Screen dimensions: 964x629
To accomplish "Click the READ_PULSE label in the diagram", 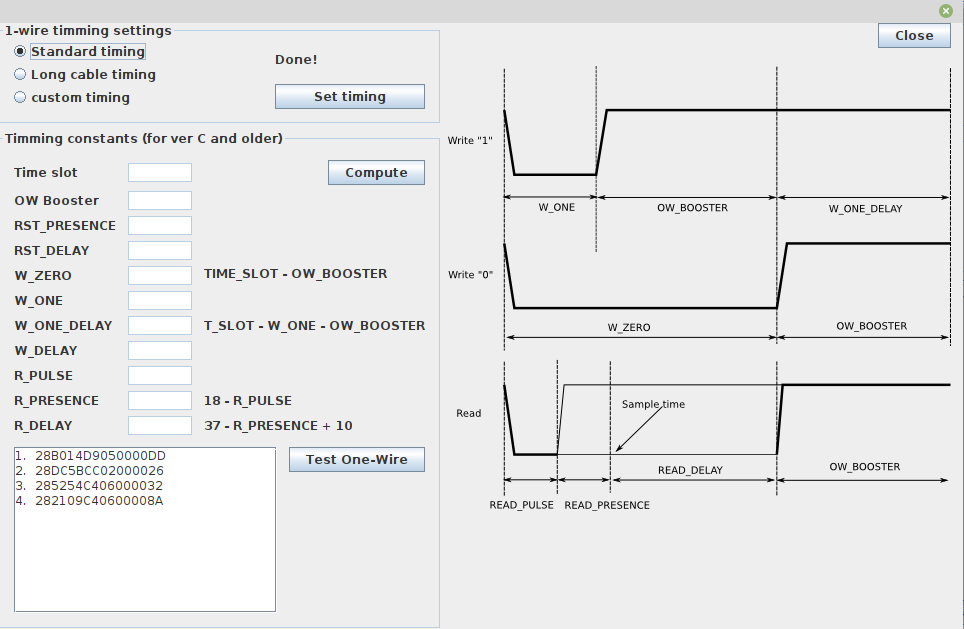I will pos(521,505).
